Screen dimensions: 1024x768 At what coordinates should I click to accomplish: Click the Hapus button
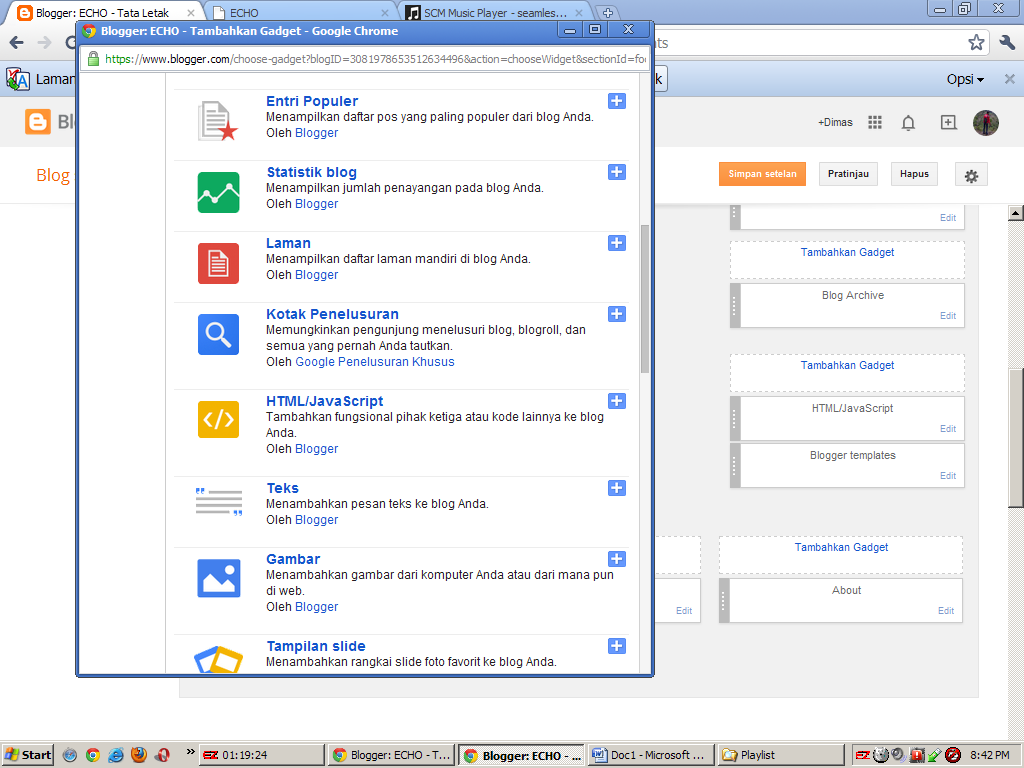pyautogui.click(x=914, y=174)
